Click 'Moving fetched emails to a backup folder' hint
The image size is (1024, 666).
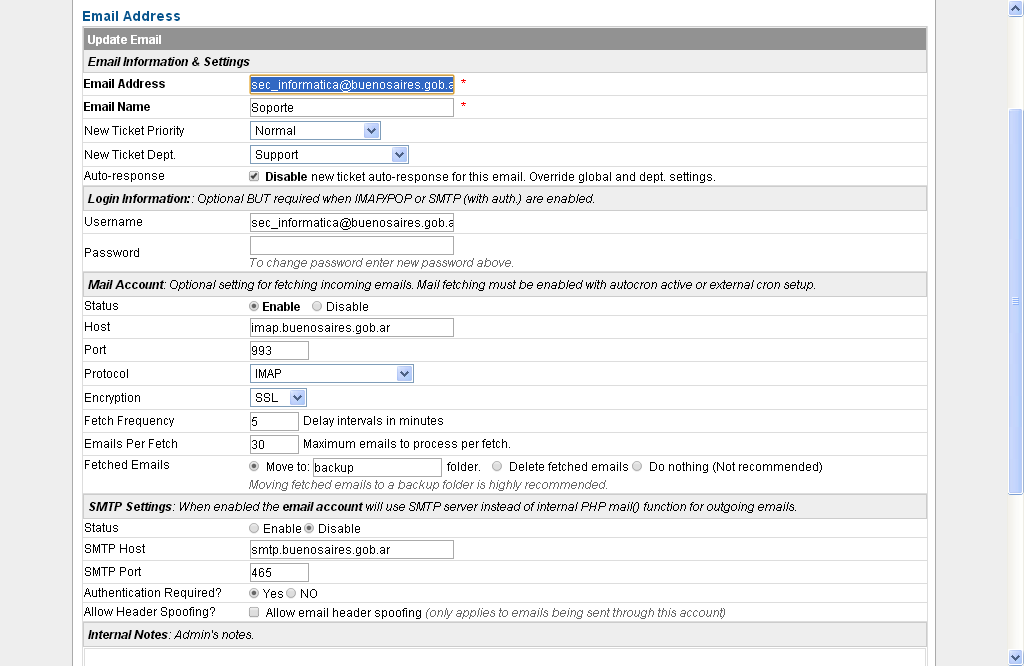tap(428, 484)
